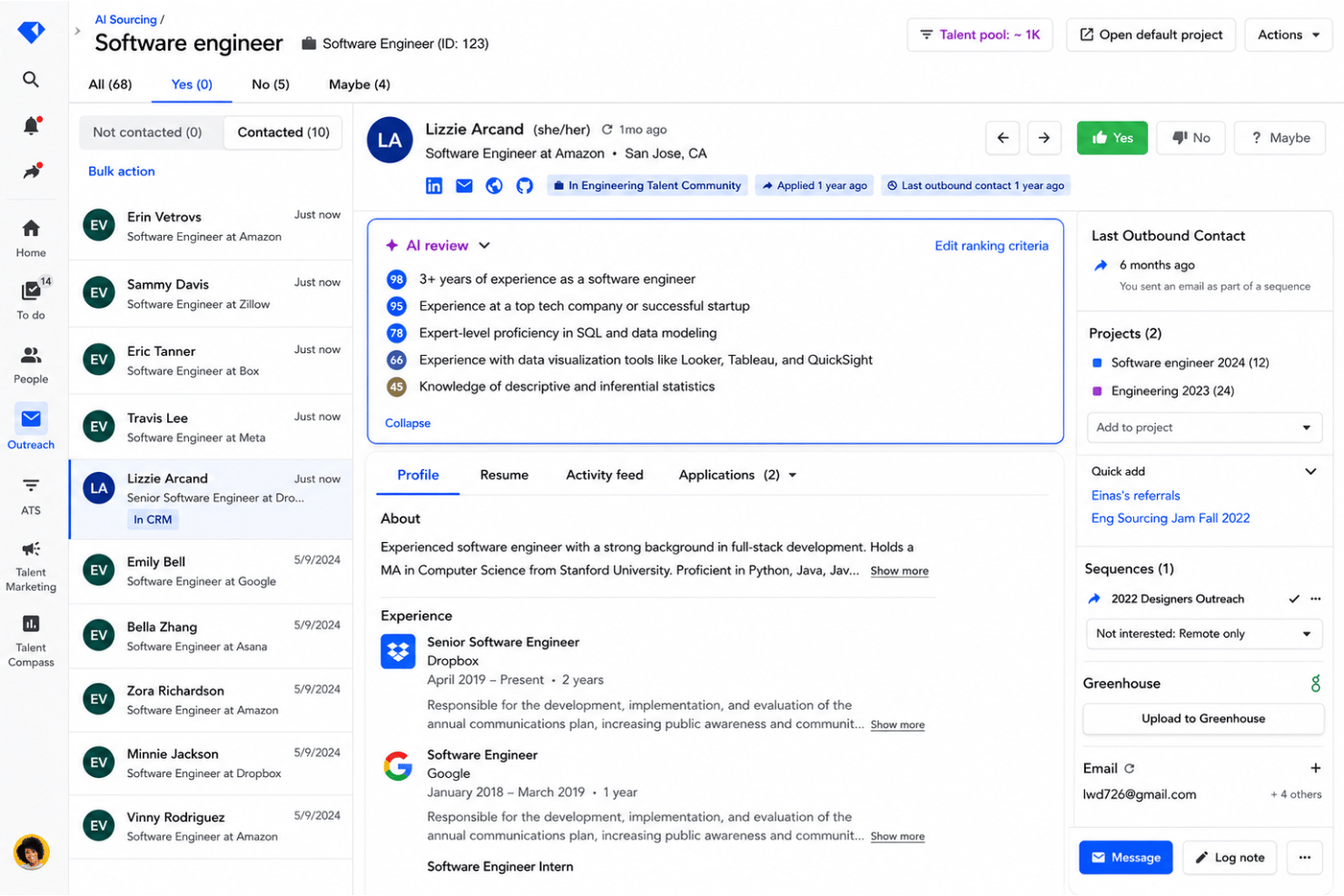
Task: Select the Yes (0) tab
Action: click(192, 84)
